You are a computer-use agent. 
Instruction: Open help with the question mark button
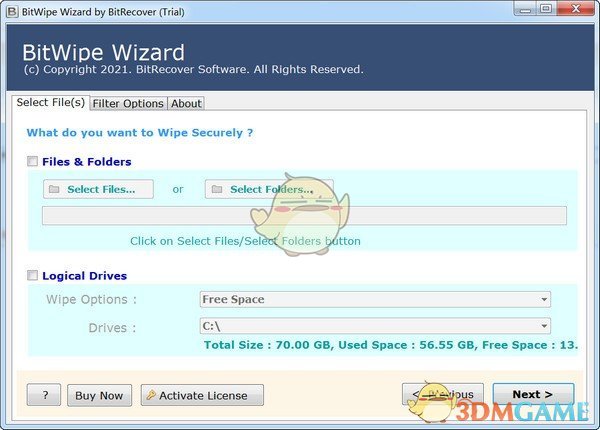(x=44, y=395)
